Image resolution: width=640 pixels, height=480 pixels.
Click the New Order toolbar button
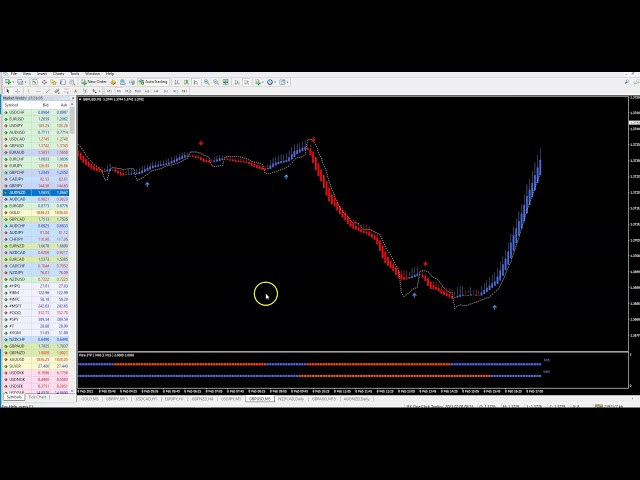(95, 82)
